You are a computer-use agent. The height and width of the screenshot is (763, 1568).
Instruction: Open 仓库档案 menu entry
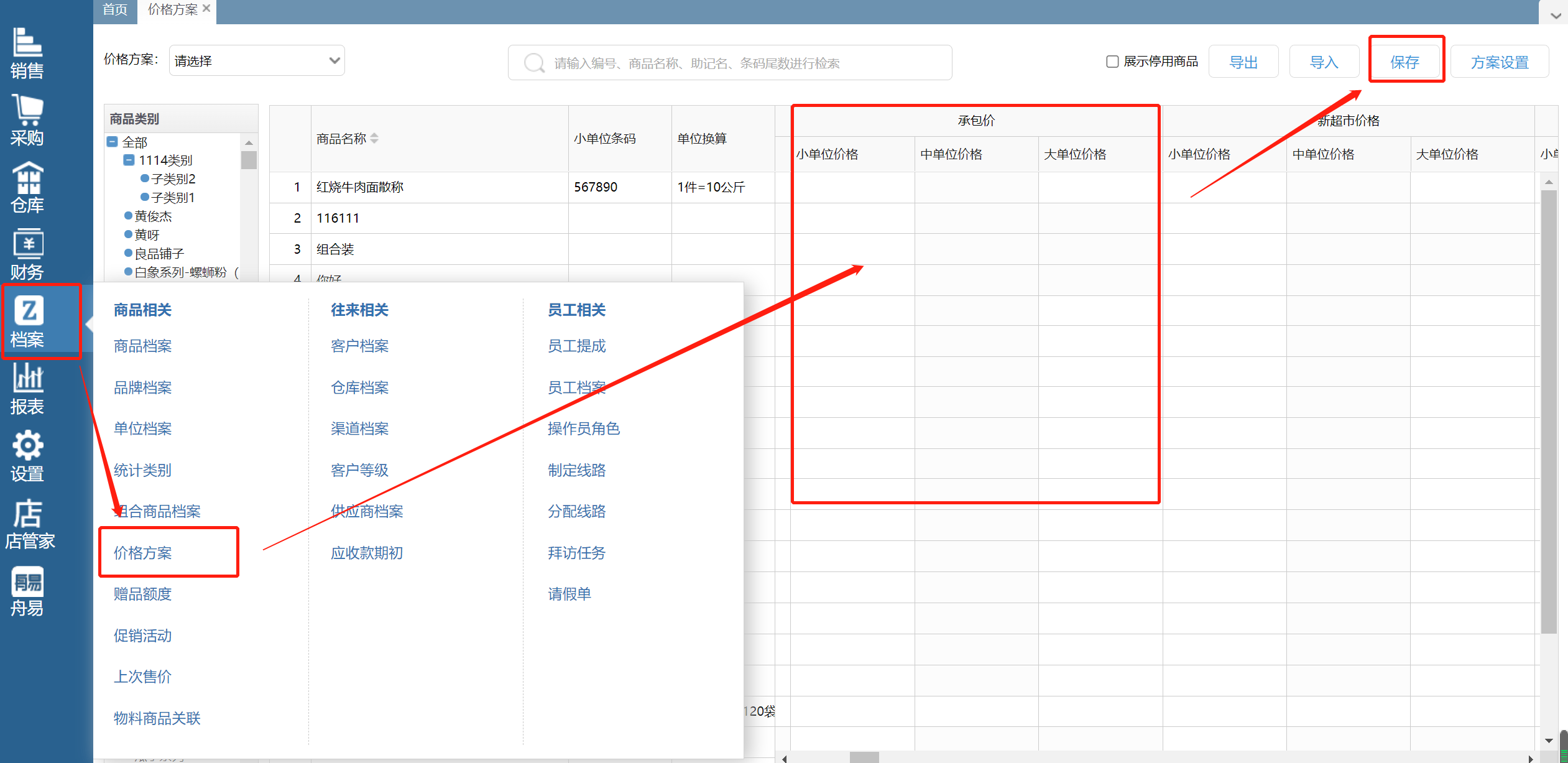[359, 387]
